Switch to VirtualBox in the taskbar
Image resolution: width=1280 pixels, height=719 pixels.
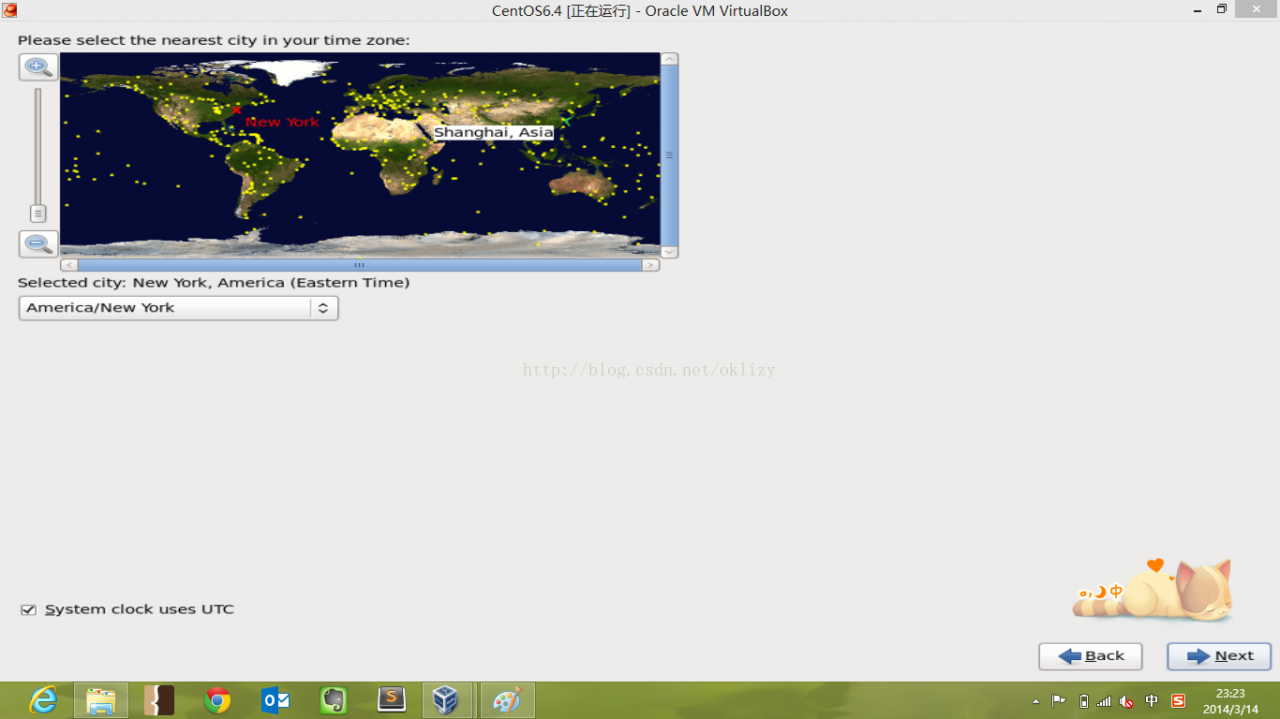point(449,700)
